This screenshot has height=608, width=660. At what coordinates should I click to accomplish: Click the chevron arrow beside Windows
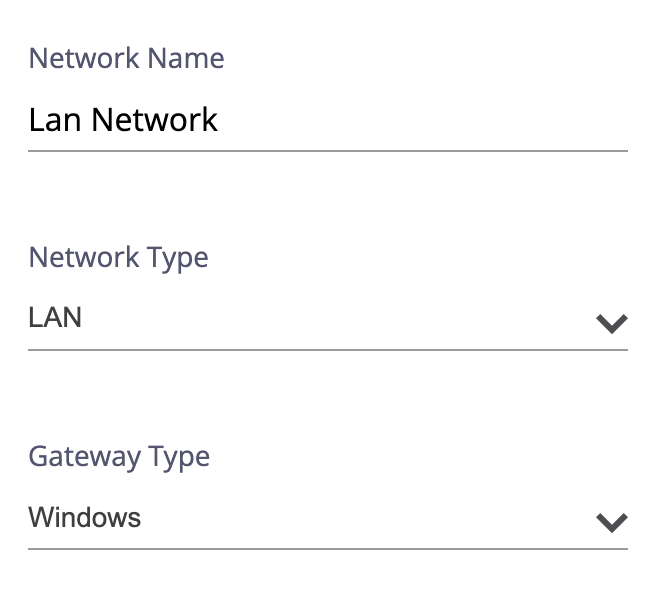(x=611, y=522)
